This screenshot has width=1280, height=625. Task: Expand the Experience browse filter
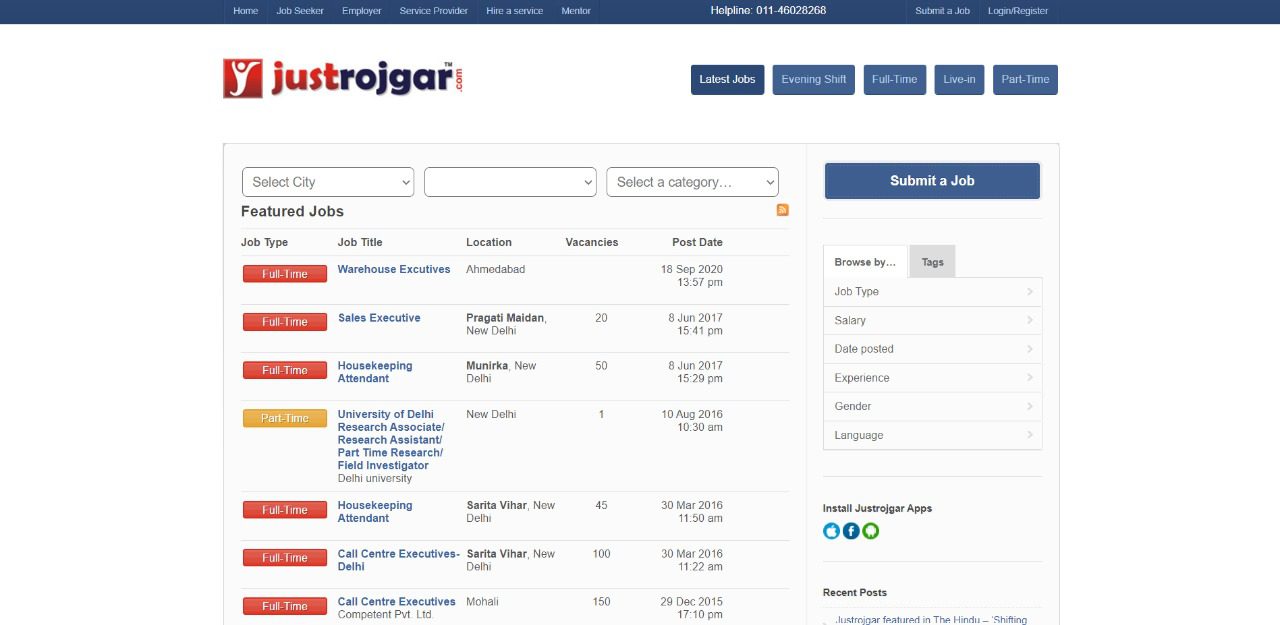coord(932,378)
